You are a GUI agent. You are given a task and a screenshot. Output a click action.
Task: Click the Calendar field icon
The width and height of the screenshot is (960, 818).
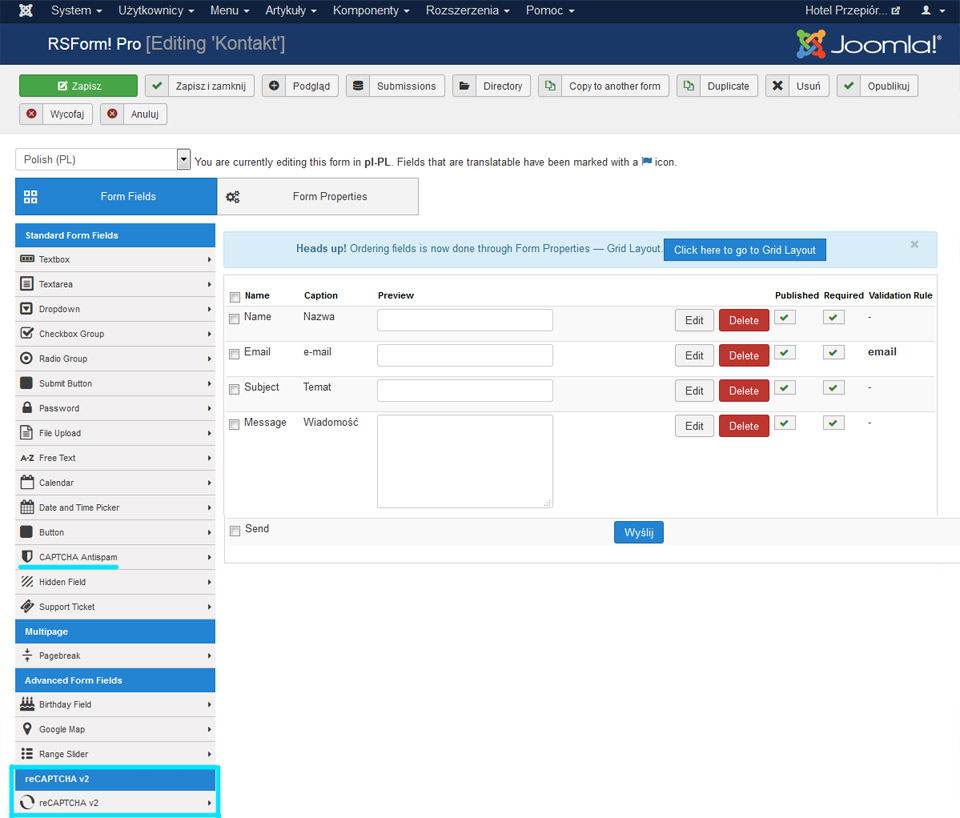(x=27, y=482)
